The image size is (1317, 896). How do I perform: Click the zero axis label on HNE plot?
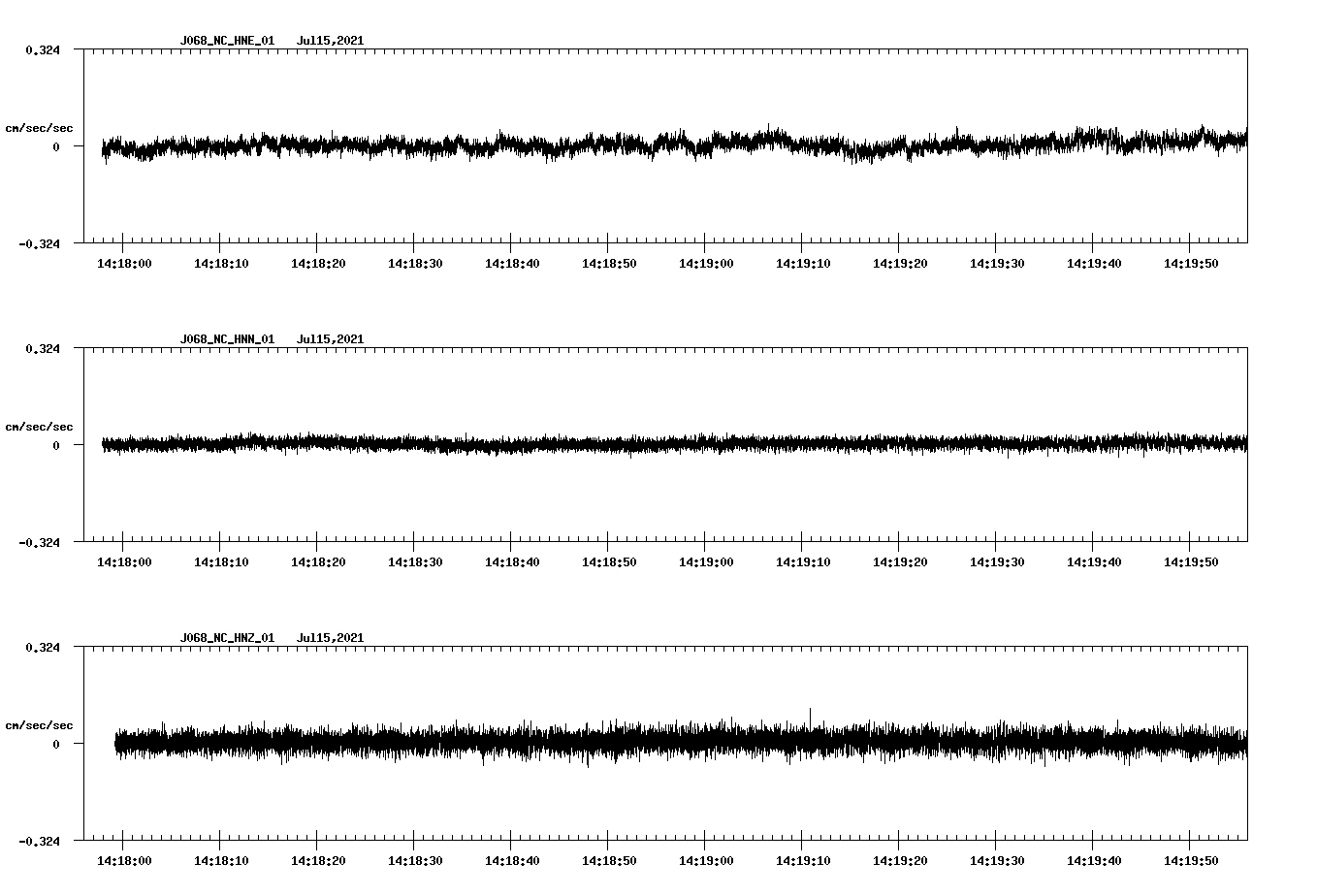pos(56,146)
